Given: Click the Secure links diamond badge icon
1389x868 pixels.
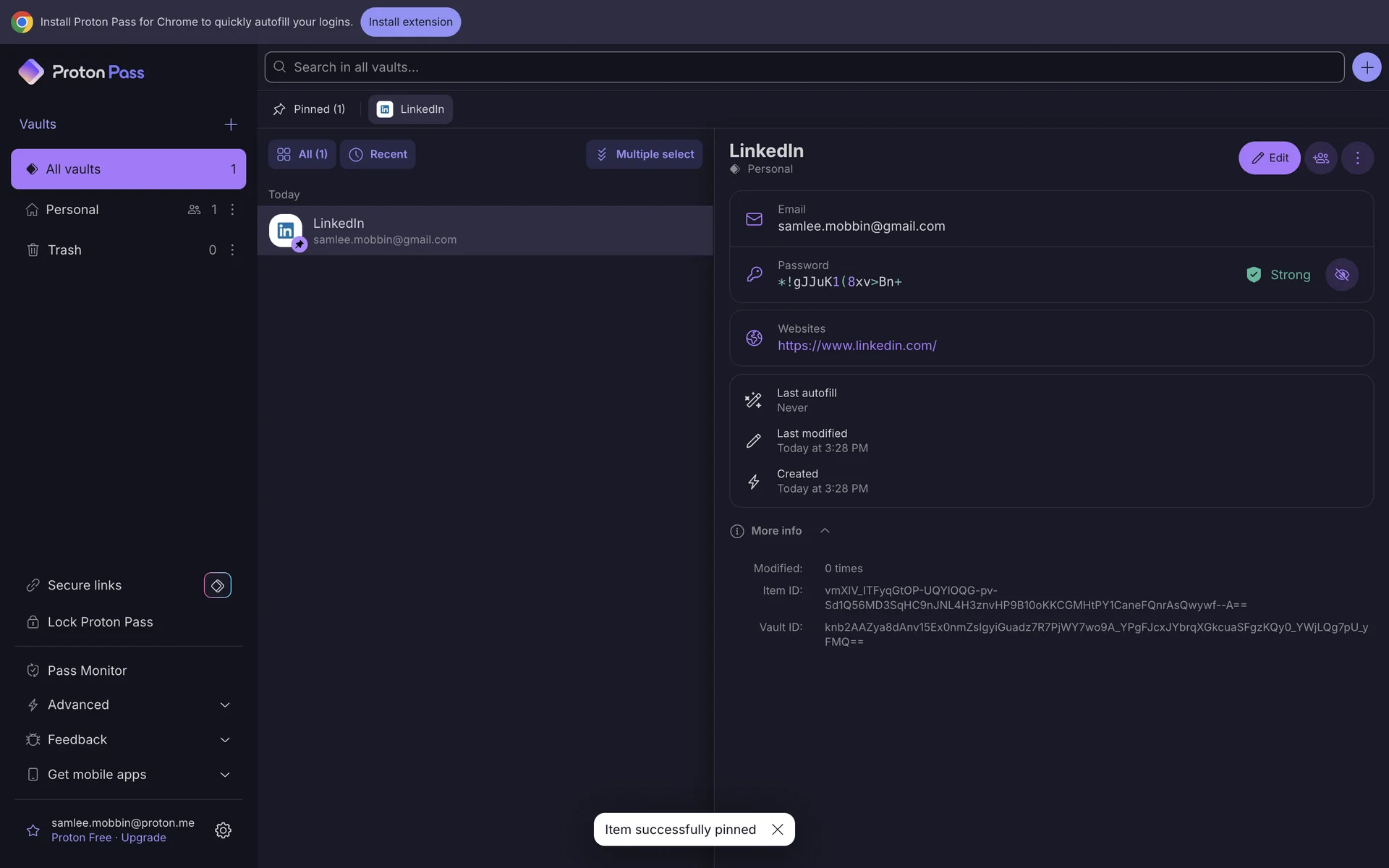Looking at the screenshot, I should 217,585.
